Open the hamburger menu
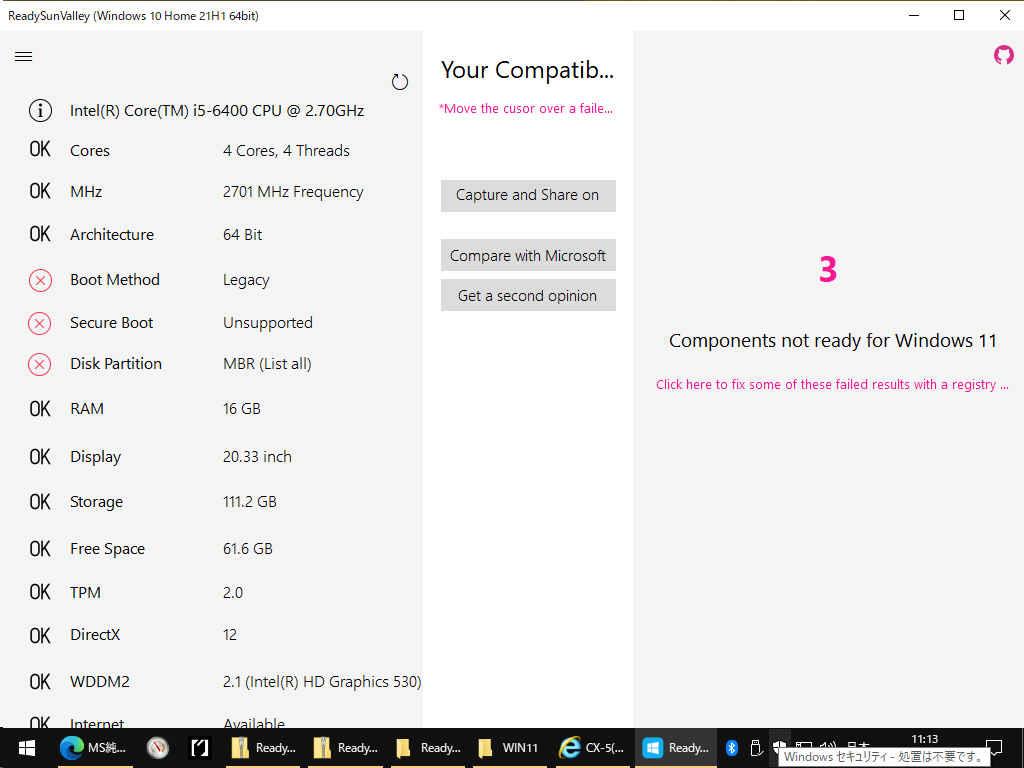 tap(24, 57)
